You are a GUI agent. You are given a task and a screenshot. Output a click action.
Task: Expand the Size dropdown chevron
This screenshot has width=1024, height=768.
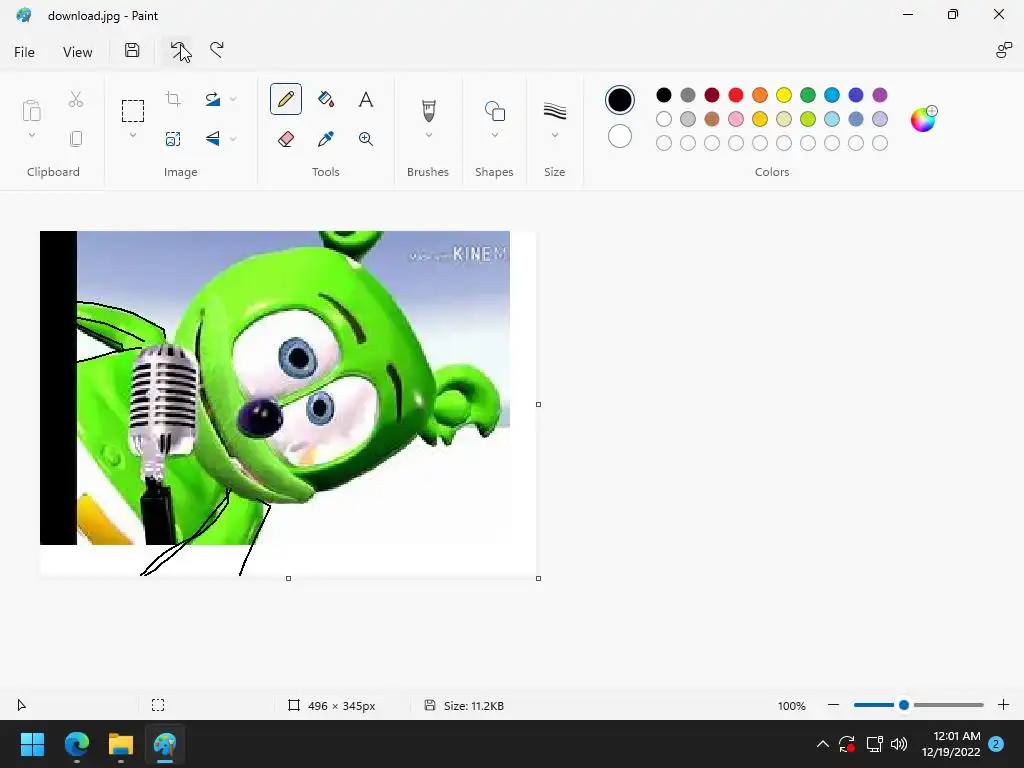554,135
